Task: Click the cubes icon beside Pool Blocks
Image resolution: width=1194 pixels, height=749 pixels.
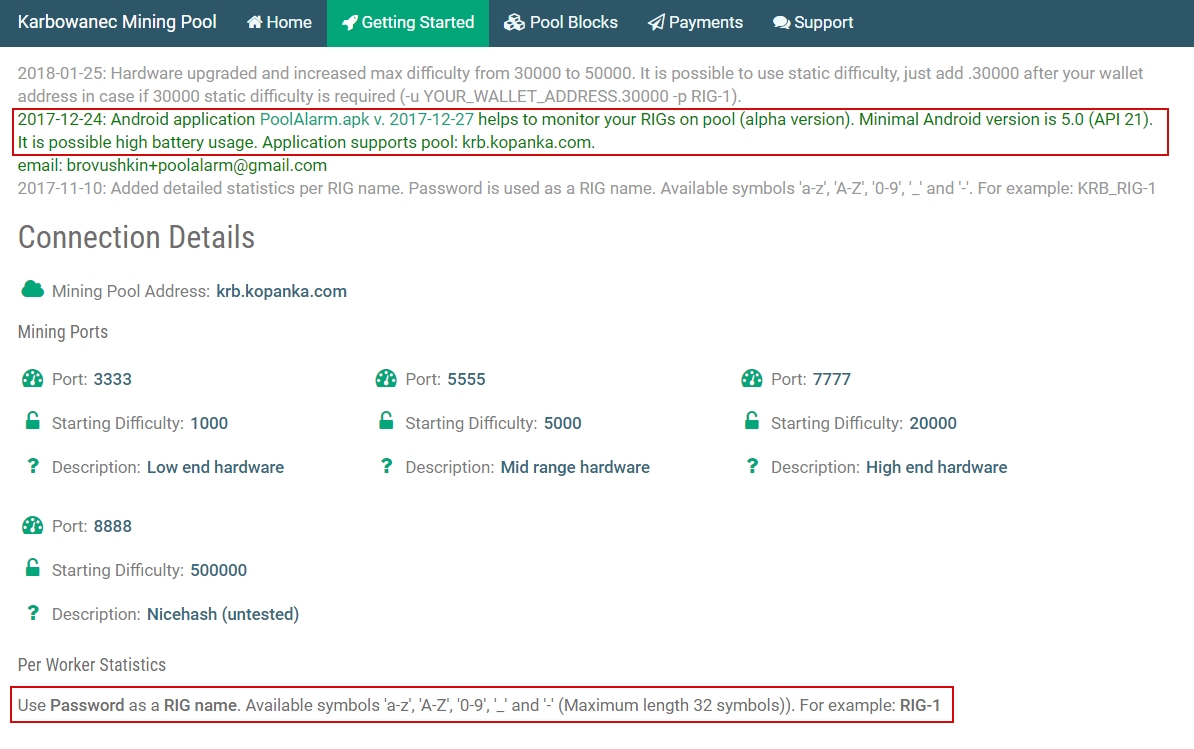Action: click(x=514, y=23)
